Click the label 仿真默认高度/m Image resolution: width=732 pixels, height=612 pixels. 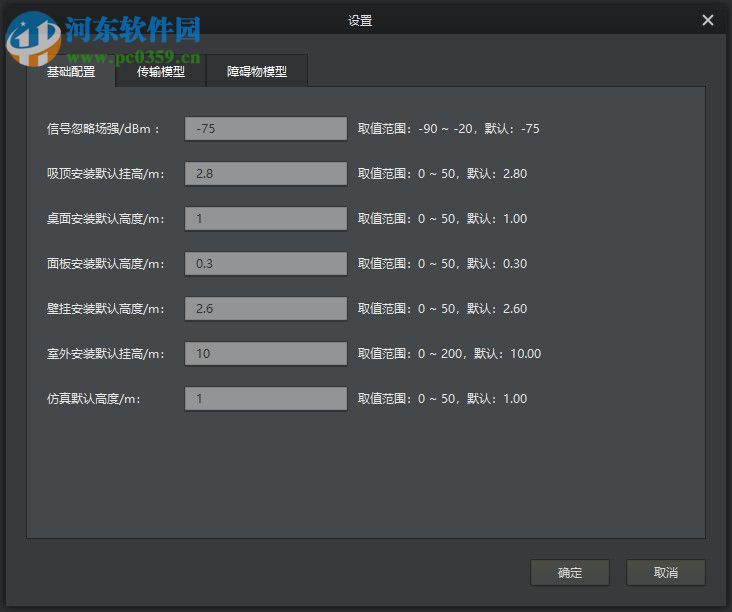[x=94, y=399]
